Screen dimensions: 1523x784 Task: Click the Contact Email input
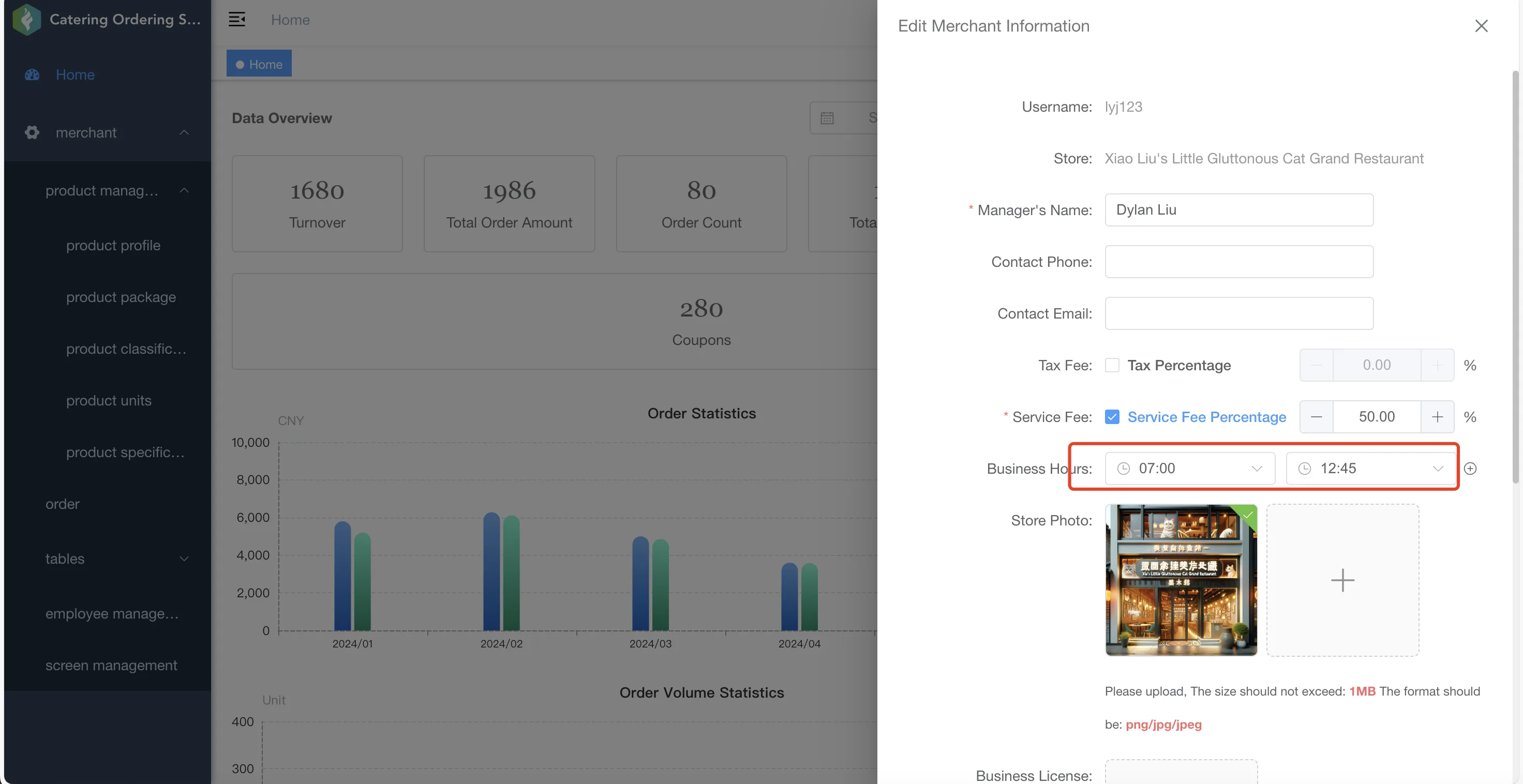pos(1238,313)
